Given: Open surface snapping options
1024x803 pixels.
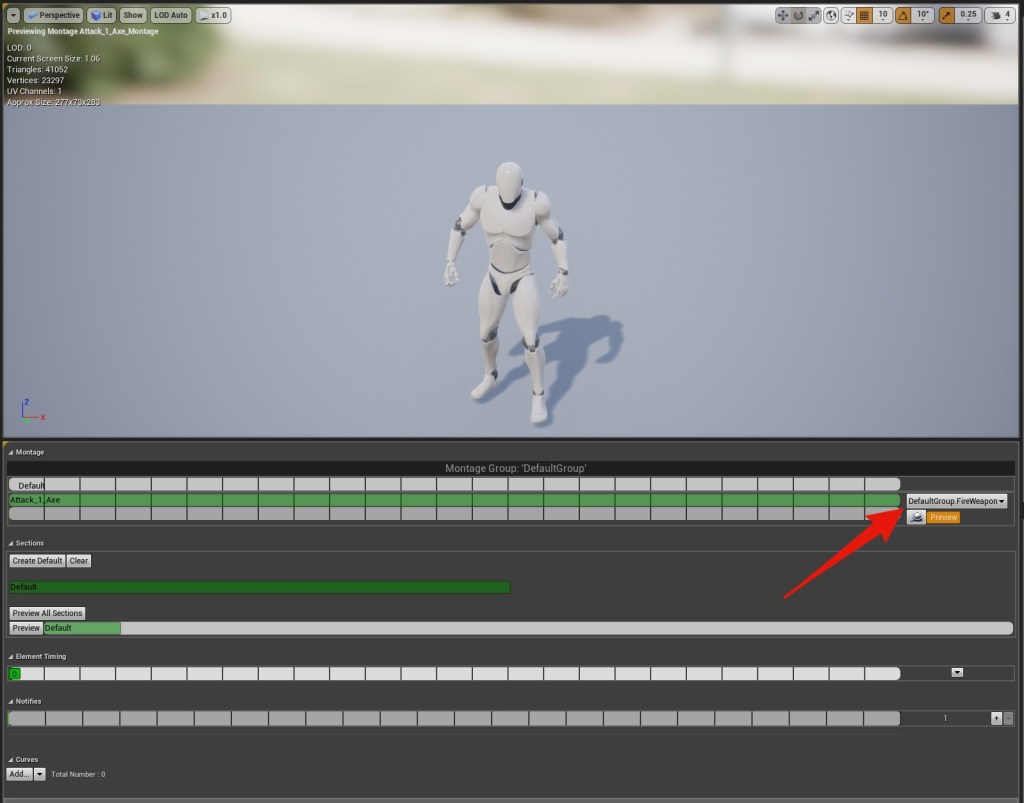Looking at the screenshot, I should pyautogui.click(x=848, y=15).
